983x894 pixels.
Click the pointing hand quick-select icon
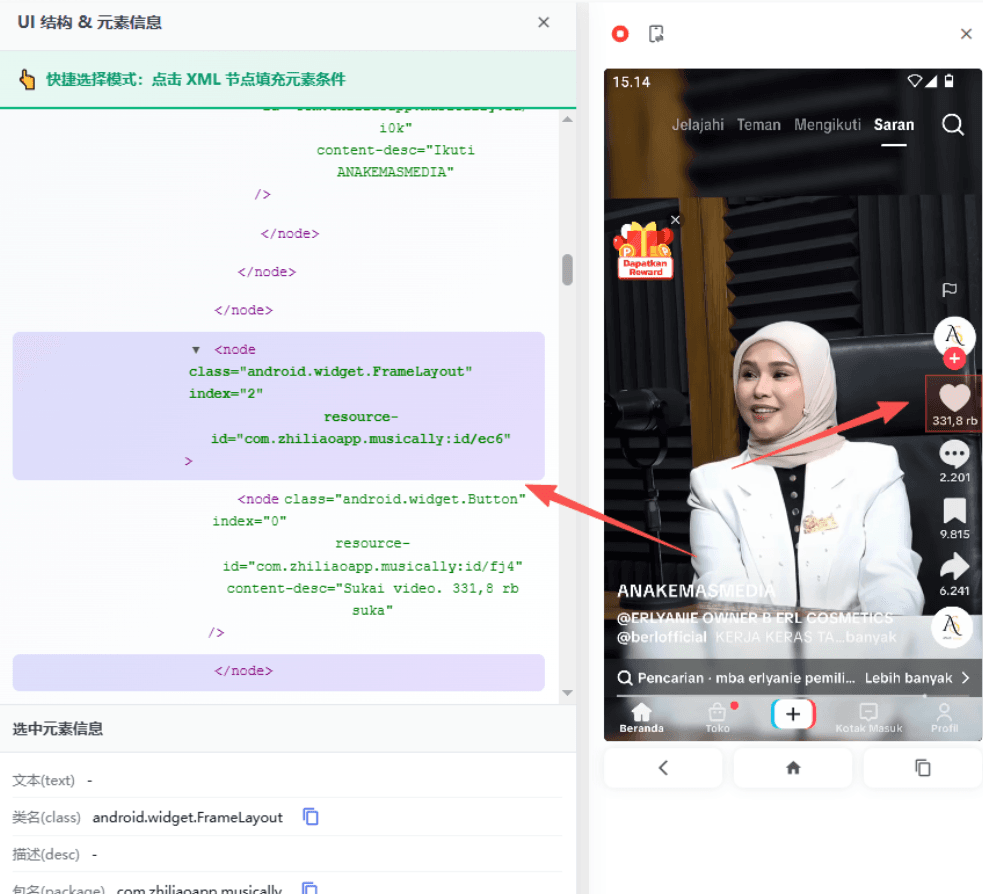[x=26, y=80]
